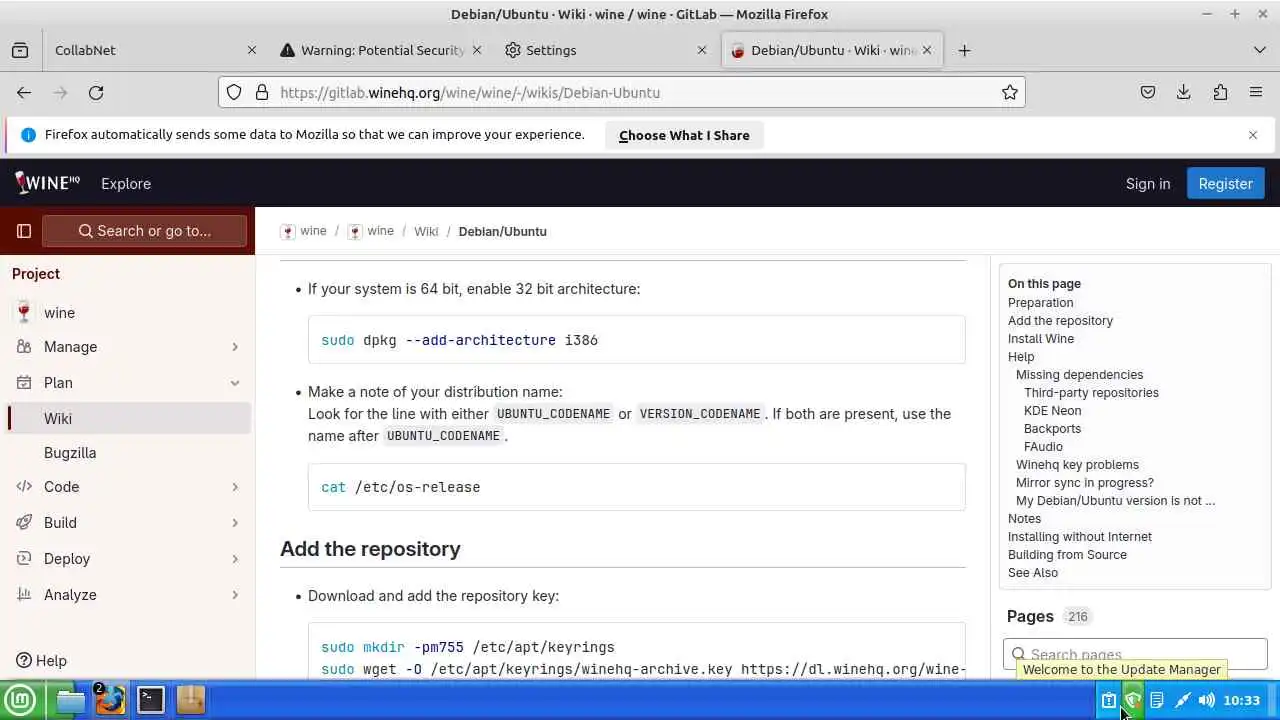Image resolution: width=1280 pixels, height=720 pixels.
Task: Jump to Winehq key problems section
Action: coord(1077,465)
